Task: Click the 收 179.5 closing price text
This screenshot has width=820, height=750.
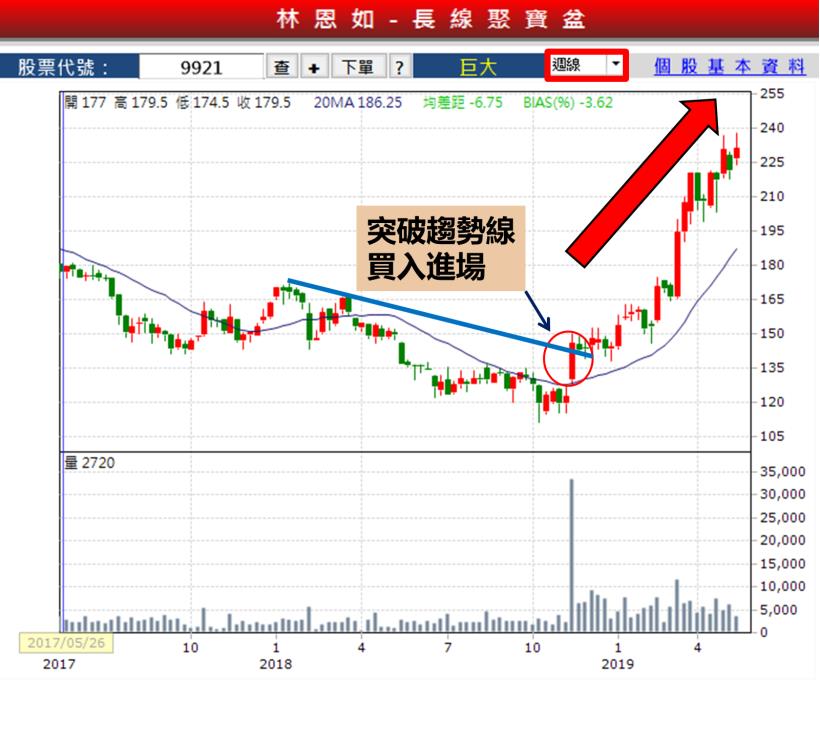Action: (264, 102)
